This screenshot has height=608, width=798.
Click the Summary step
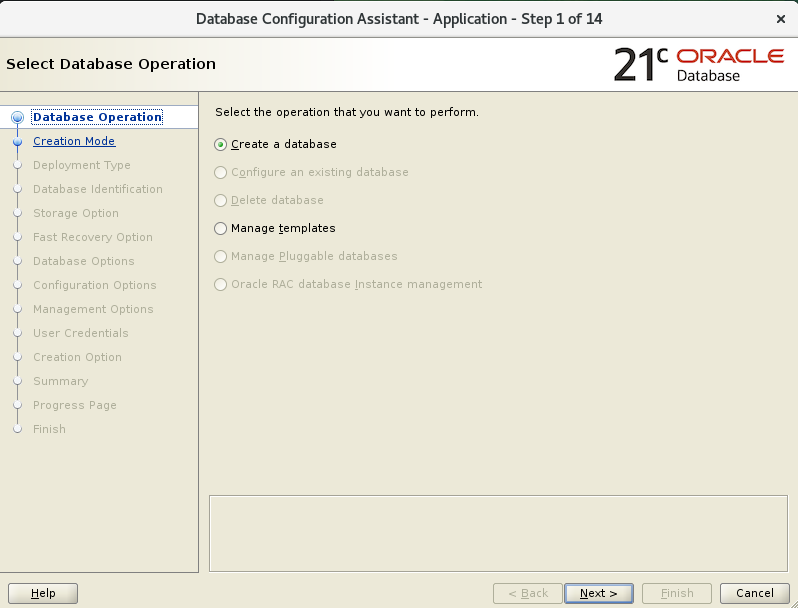coord(61,381)
